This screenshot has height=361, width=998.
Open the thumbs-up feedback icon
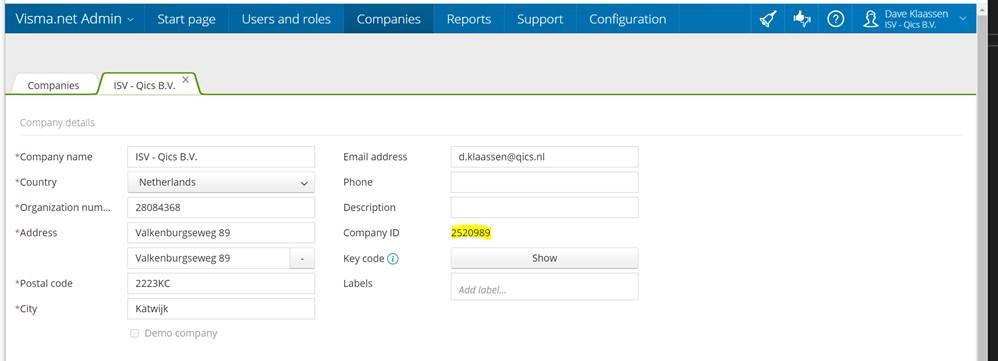coord(801,19)
